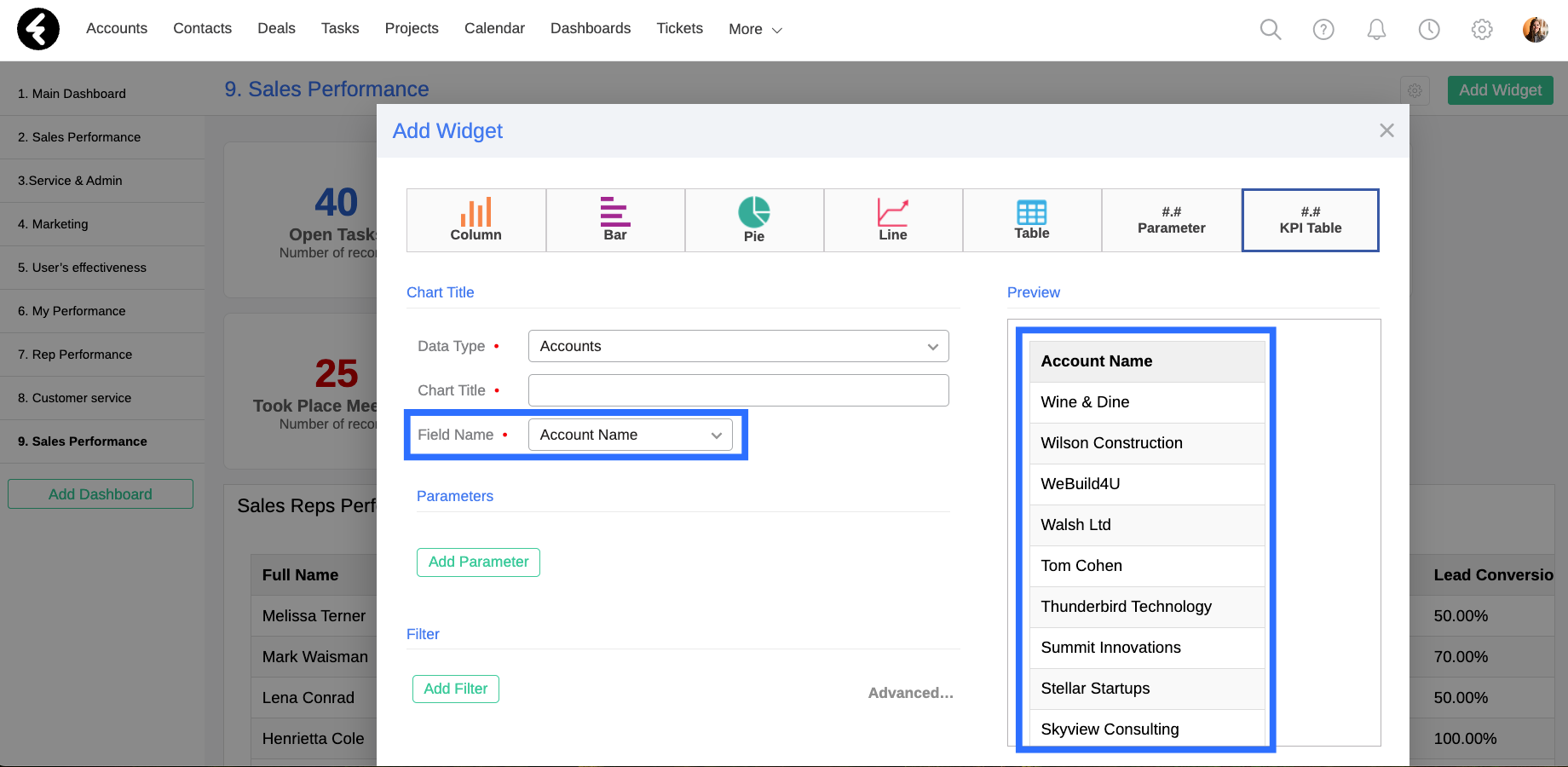Select Wilson Construction preview row

pyautogui.click(x=1147, y=443)
